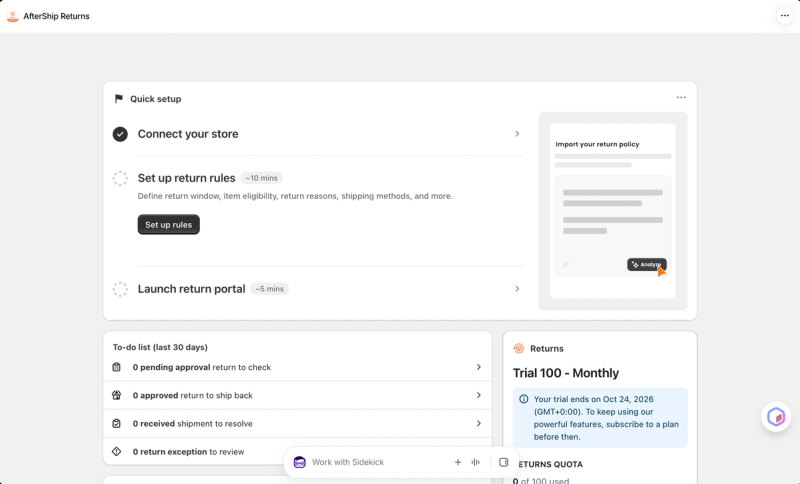
Task: Click the ~5 mins badge
Action: click(x=269, y=289)
